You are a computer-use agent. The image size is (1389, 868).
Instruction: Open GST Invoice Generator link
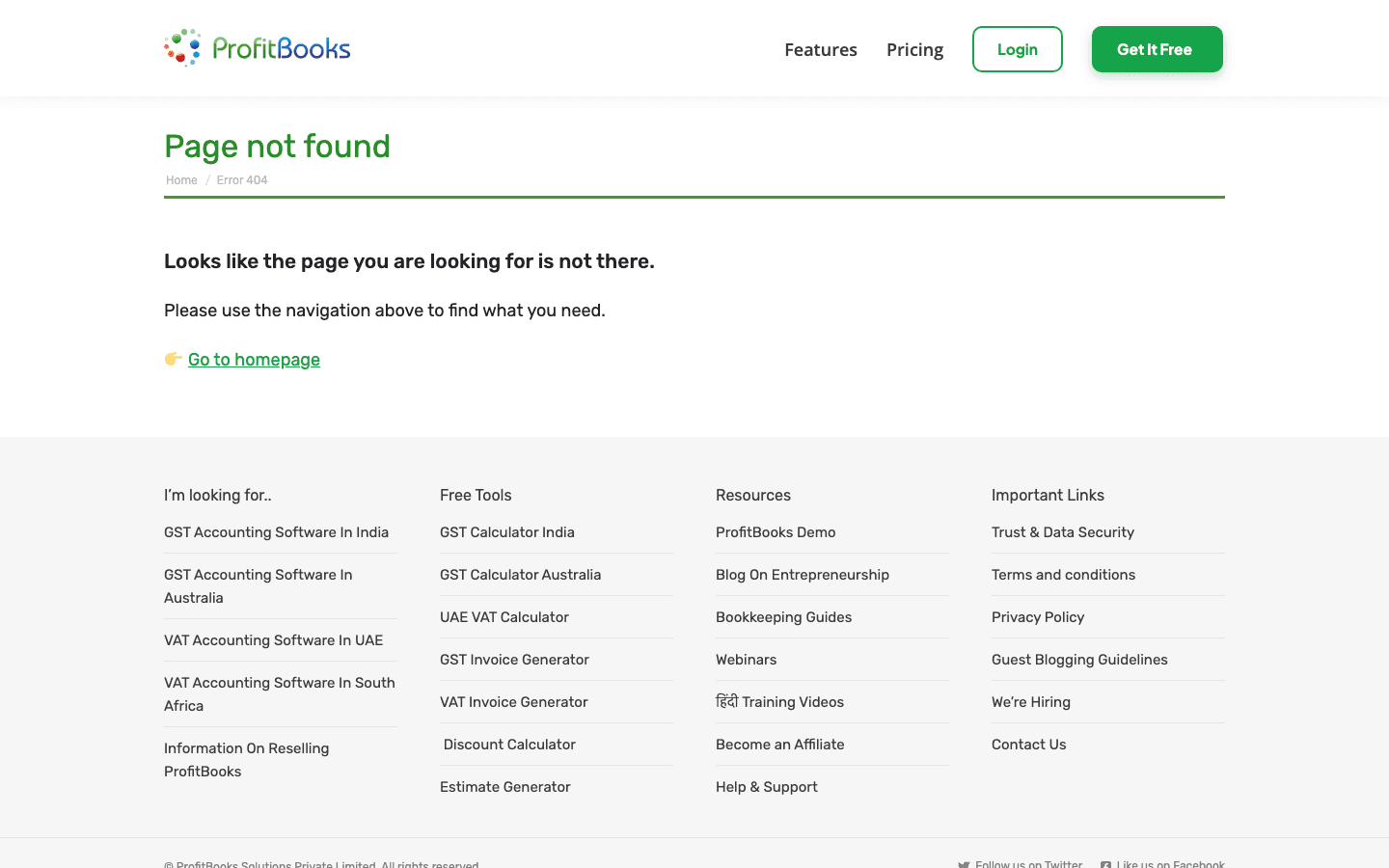[x=514, y=660]
